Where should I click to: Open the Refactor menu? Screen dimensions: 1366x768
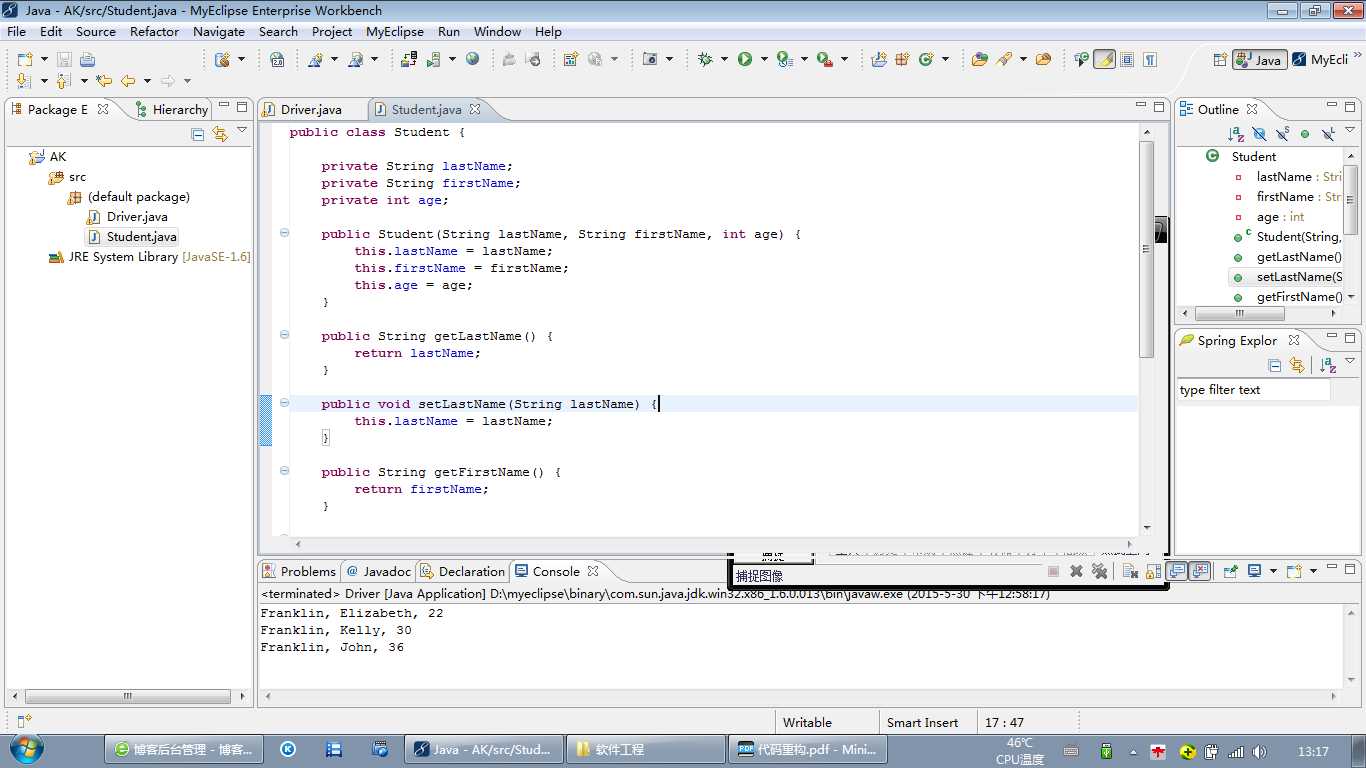point(154,31)
